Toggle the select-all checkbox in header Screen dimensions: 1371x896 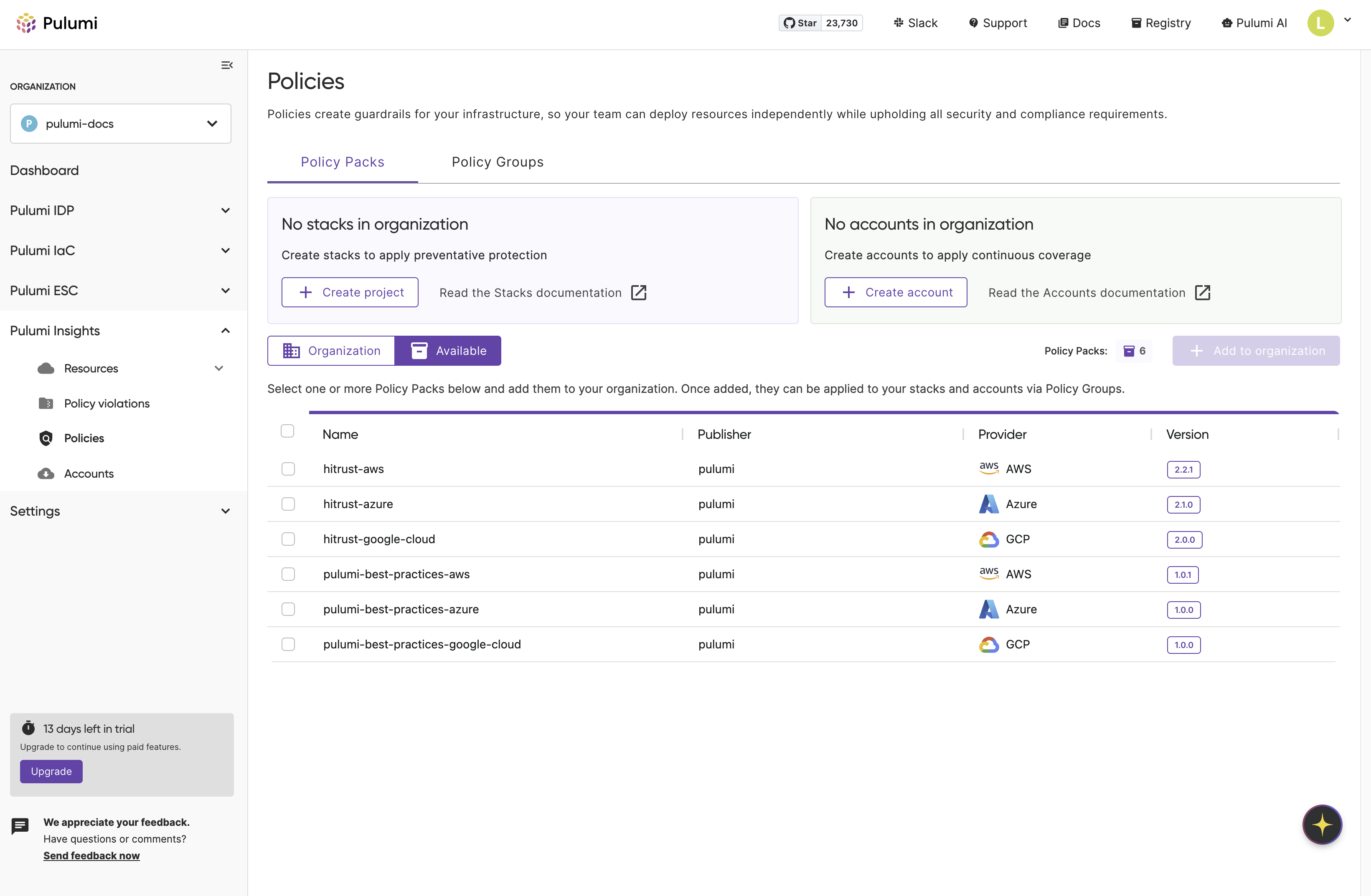point(287,431)
